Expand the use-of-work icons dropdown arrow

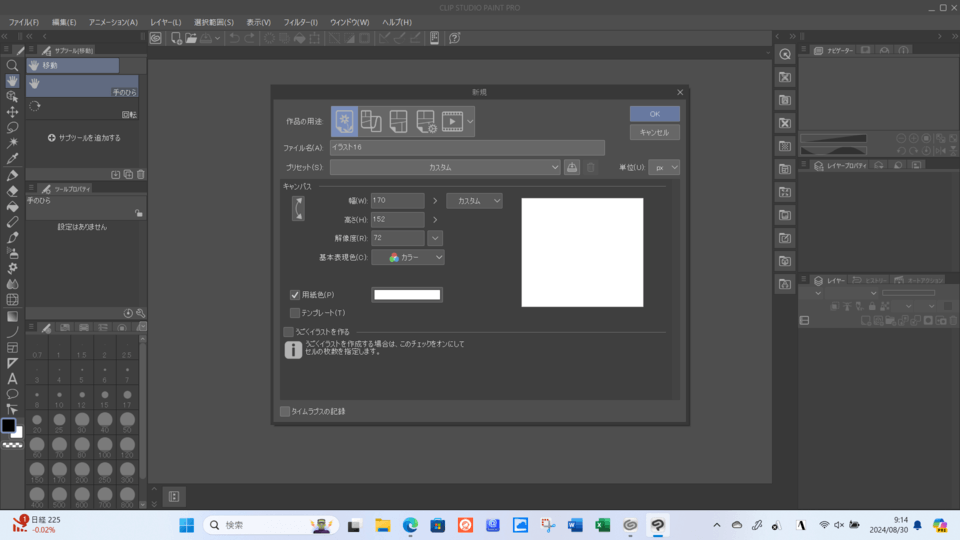[470, 121]
